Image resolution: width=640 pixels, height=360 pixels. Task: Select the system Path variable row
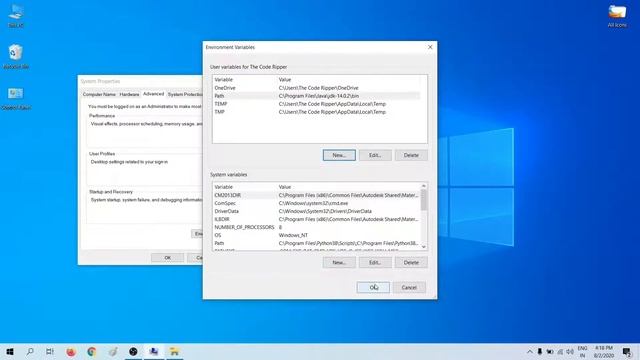pyautogui.click(x=316, y=243)
